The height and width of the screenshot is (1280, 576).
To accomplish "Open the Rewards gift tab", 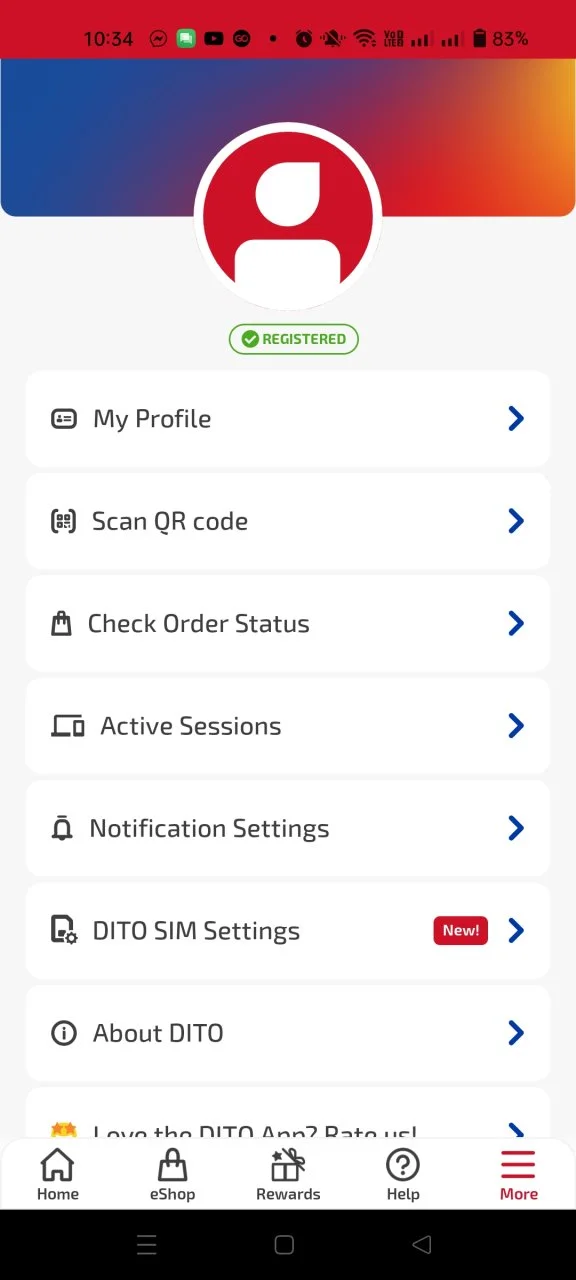I will [288, 1175].
